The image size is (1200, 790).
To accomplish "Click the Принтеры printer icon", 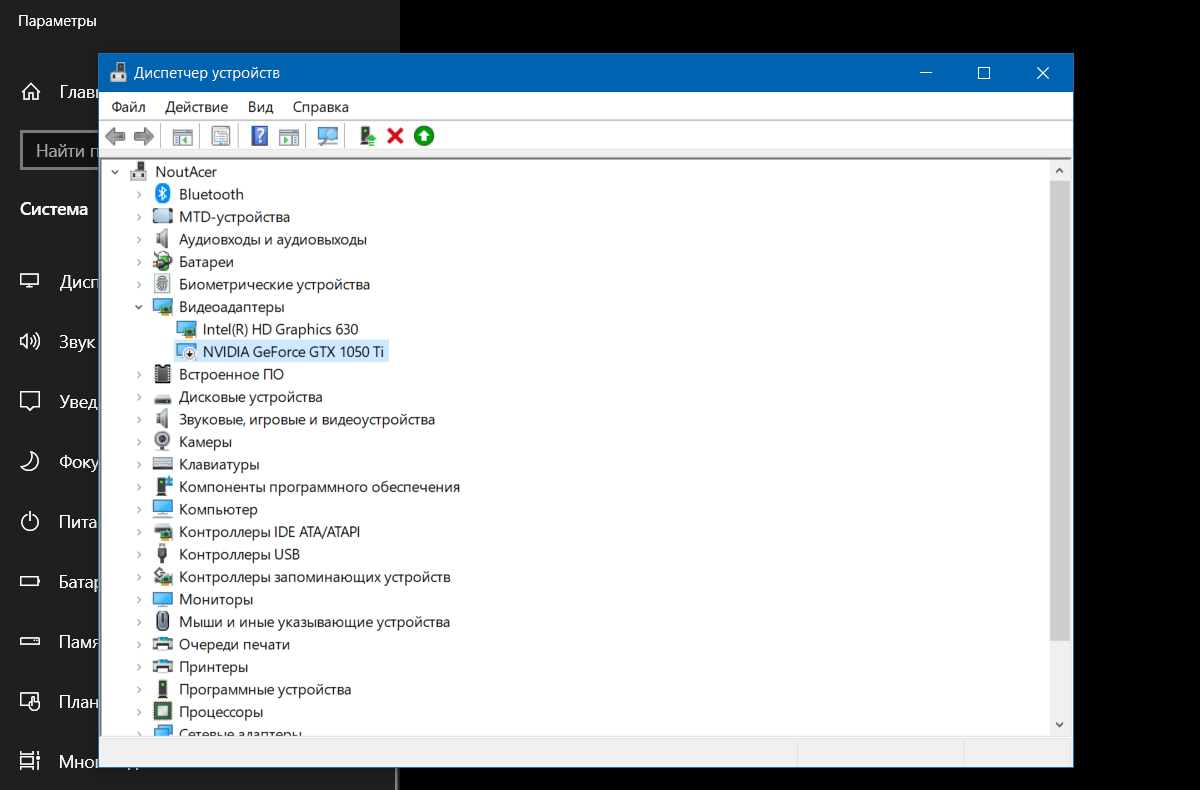I will click(x=162, y=667).
